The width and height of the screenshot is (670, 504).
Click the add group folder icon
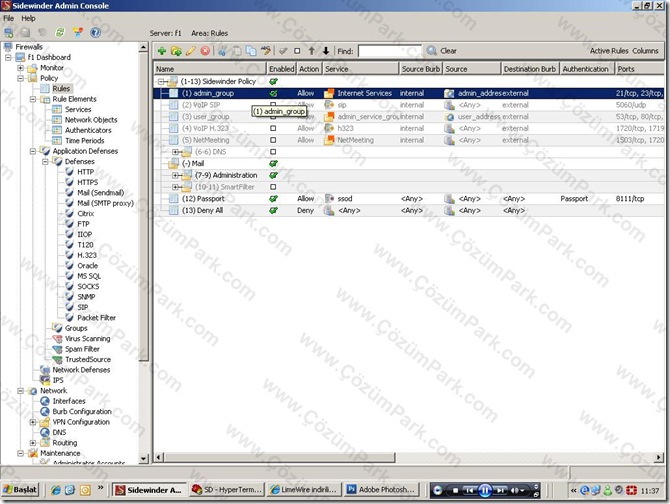tap(176, 51)
